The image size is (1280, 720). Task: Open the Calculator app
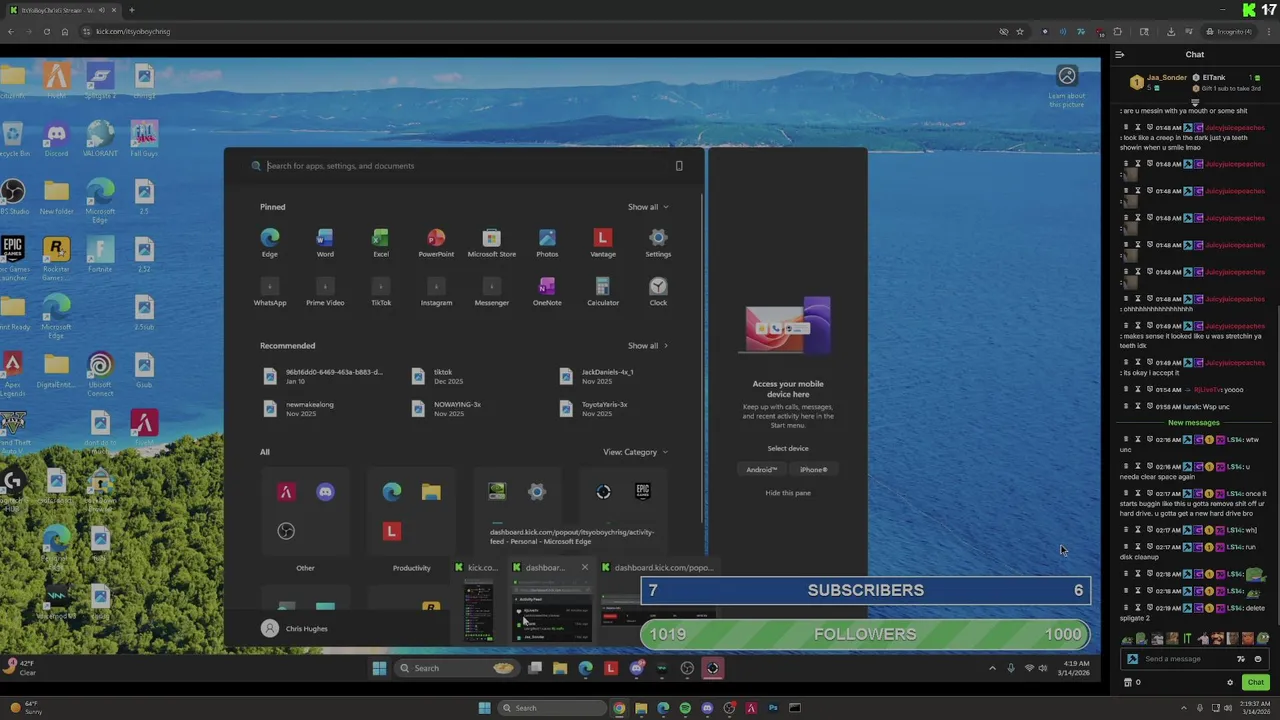click(603, 291)
